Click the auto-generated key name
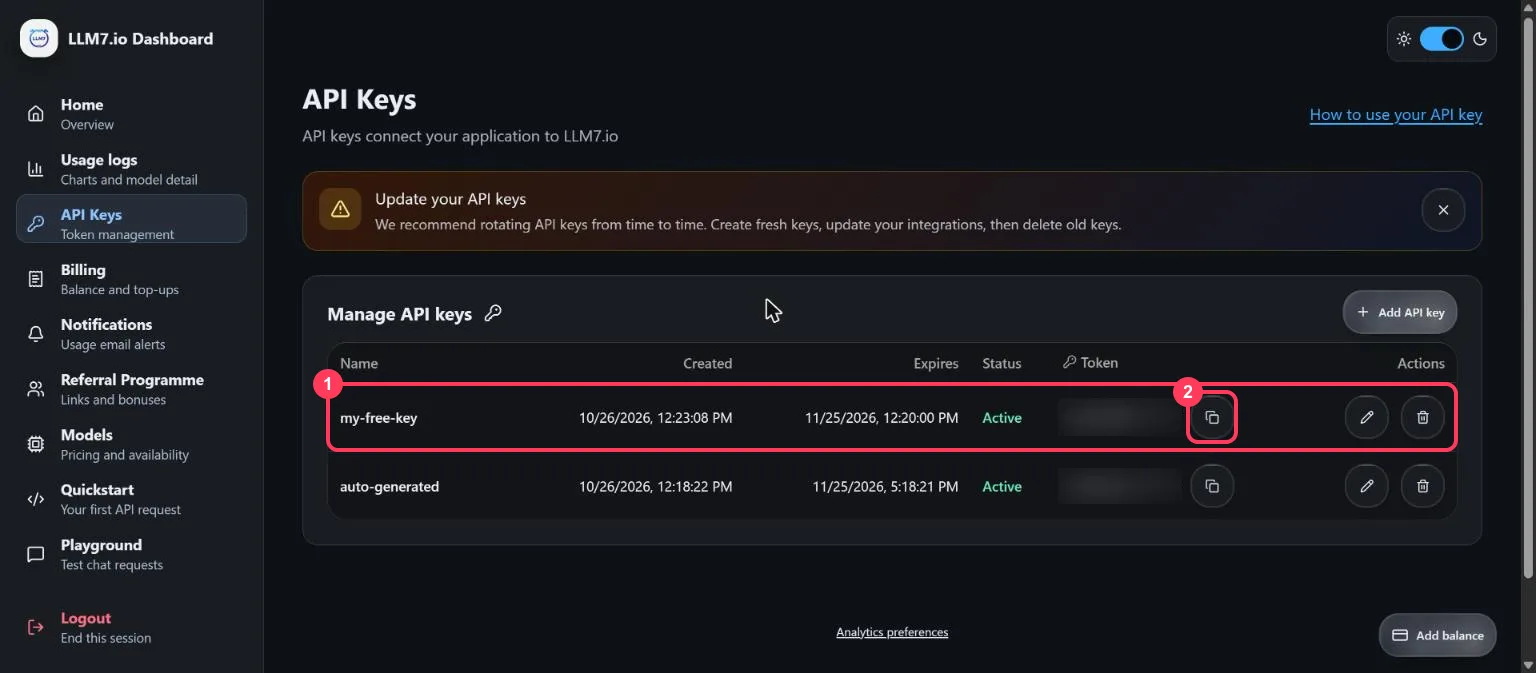 pos(389,487)
